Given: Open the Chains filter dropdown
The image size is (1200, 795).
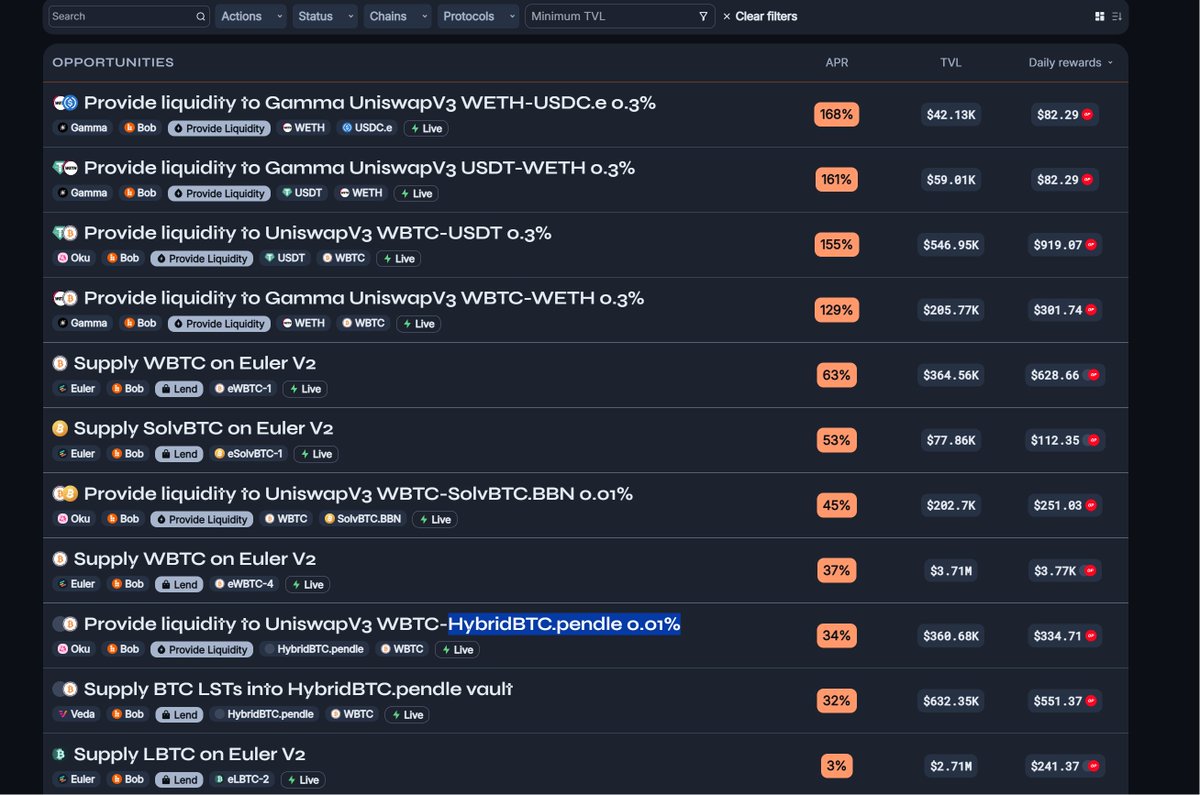Looking at the screenshot, I should tap(397, 17).
